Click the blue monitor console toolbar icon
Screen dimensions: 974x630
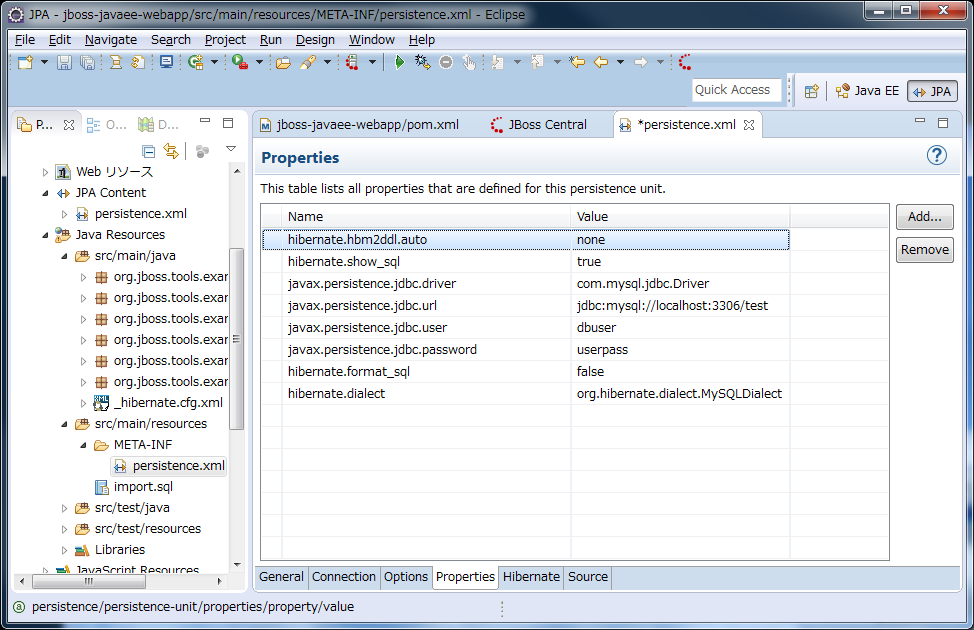[x=166, y=62]
